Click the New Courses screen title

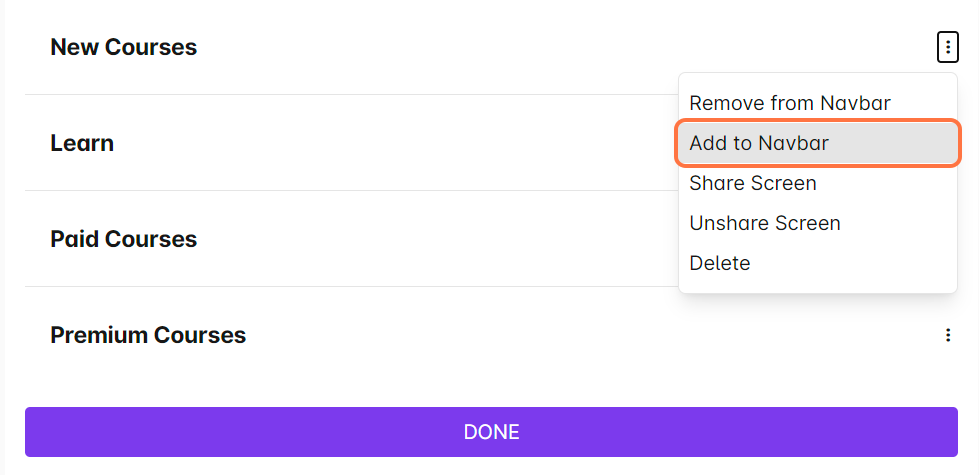pos(124,47)
